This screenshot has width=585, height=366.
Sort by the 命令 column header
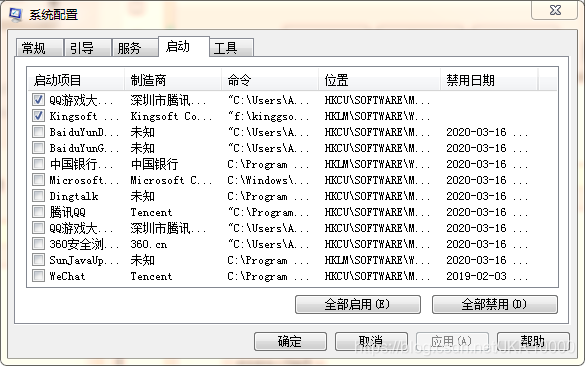tap(270, 79)
